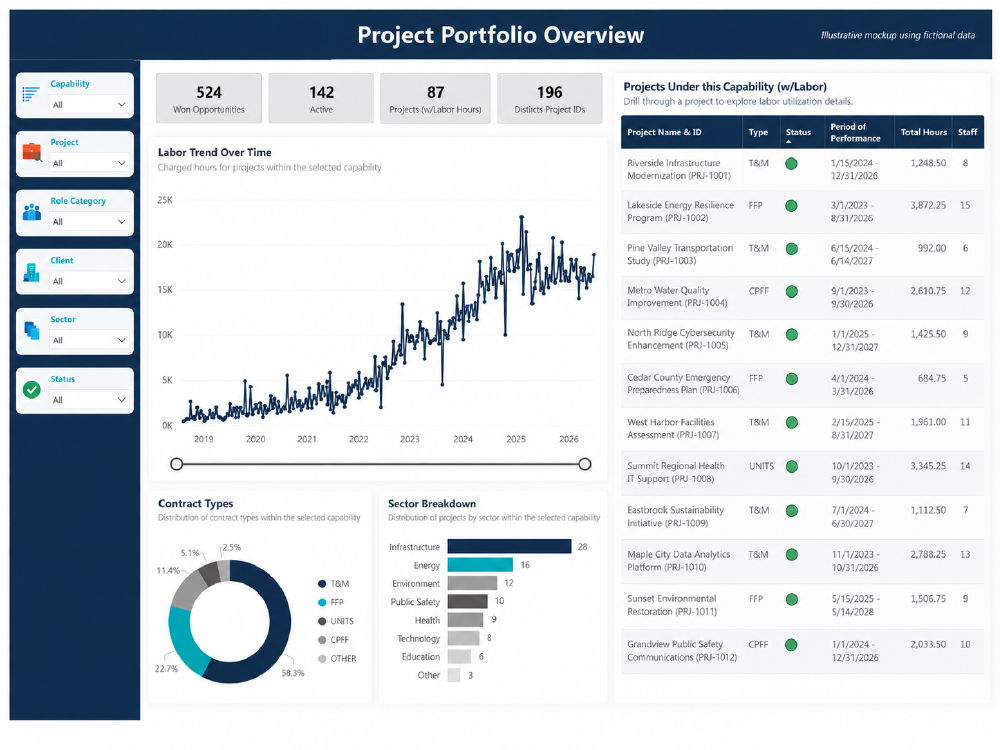1000x750 pixels.
Task: Open the Status filter dropdown
Action: coord(89,400)
